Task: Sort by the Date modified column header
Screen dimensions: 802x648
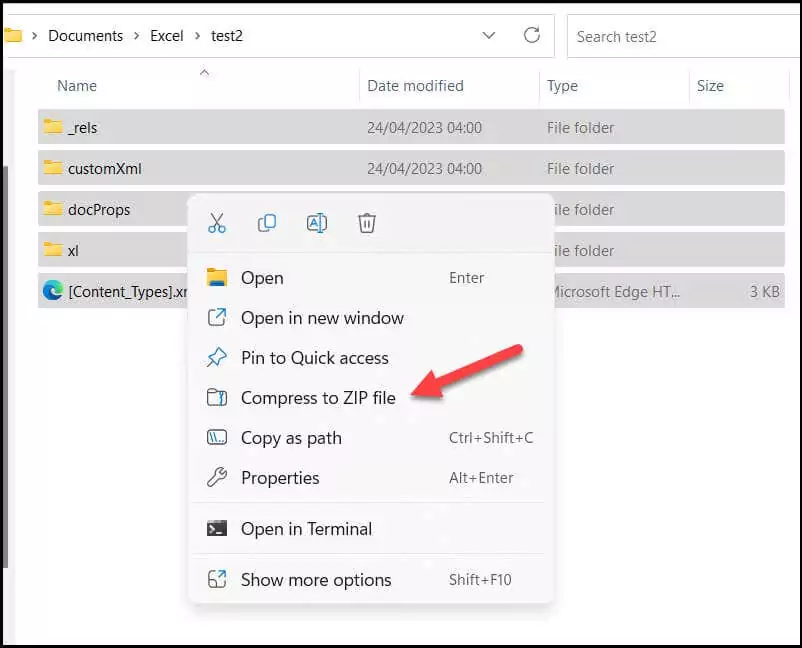Action: (415, 86)
